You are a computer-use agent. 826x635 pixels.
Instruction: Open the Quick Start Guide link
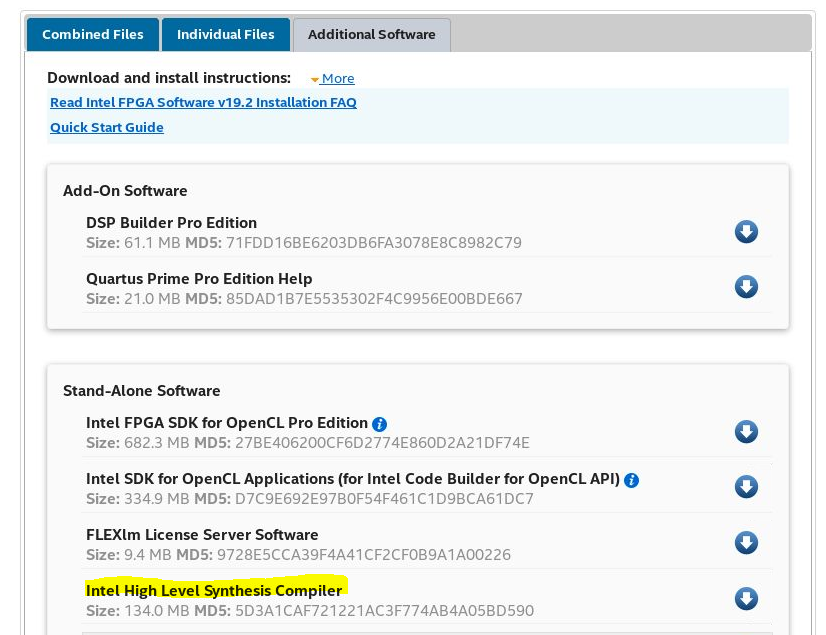pyautogui.click(x=107, y=127)
